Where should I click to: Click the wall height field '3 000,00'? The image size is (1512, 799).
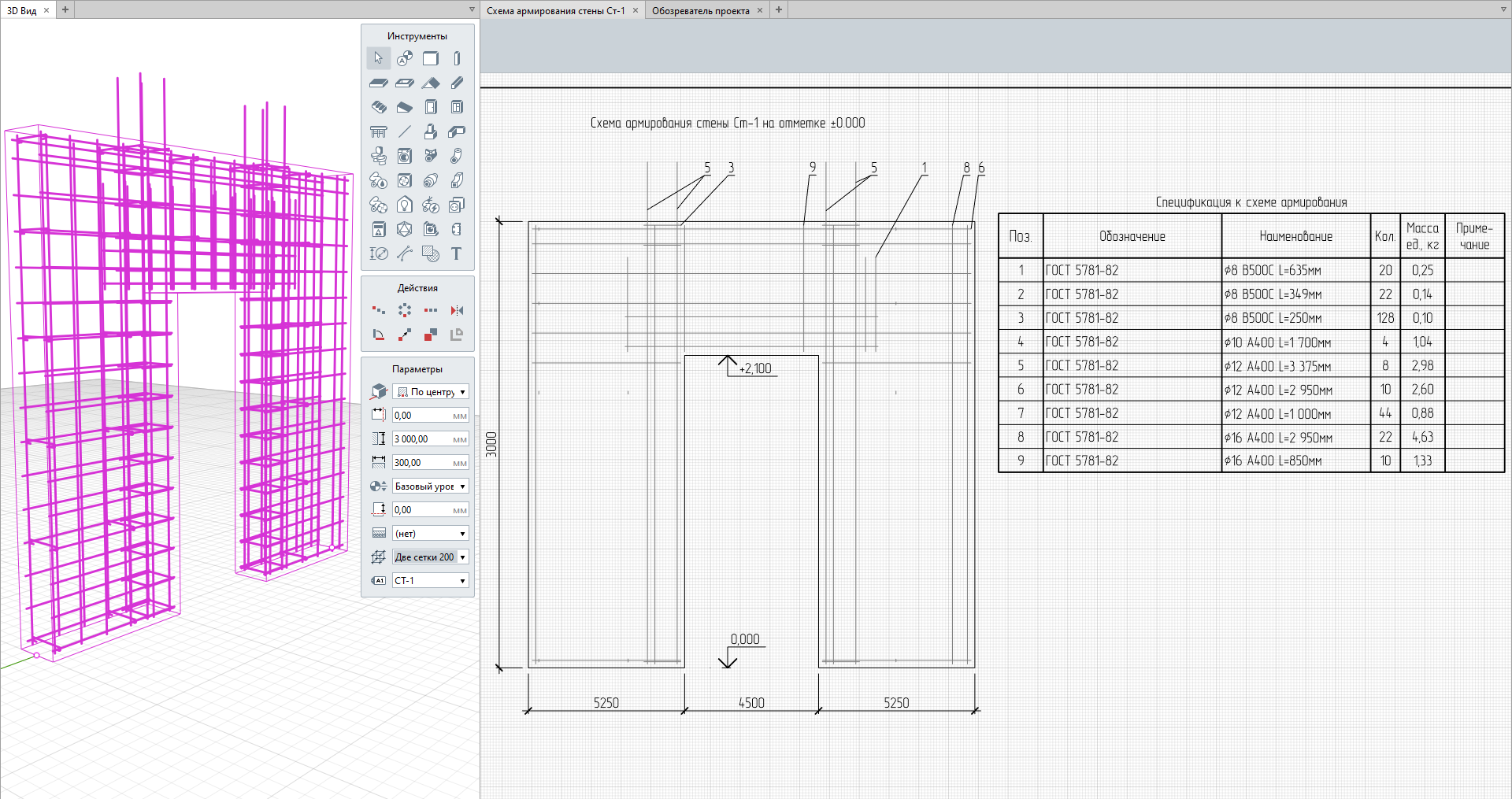pyautogui.click(x=422, y=439)
